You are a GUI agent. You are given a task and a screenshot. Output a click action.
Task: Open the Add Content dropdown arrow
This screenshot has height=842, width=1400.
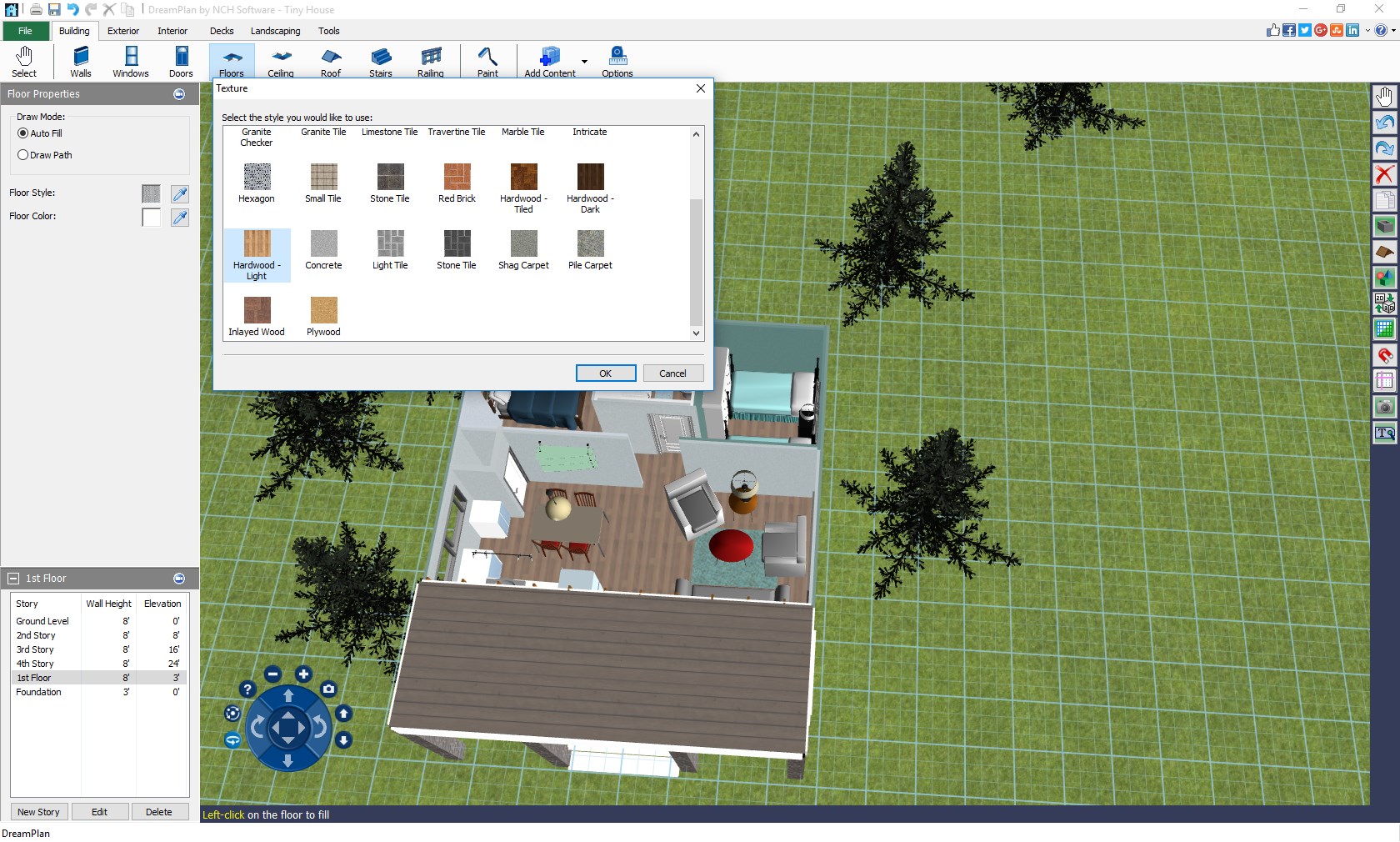tap(584, 63)
